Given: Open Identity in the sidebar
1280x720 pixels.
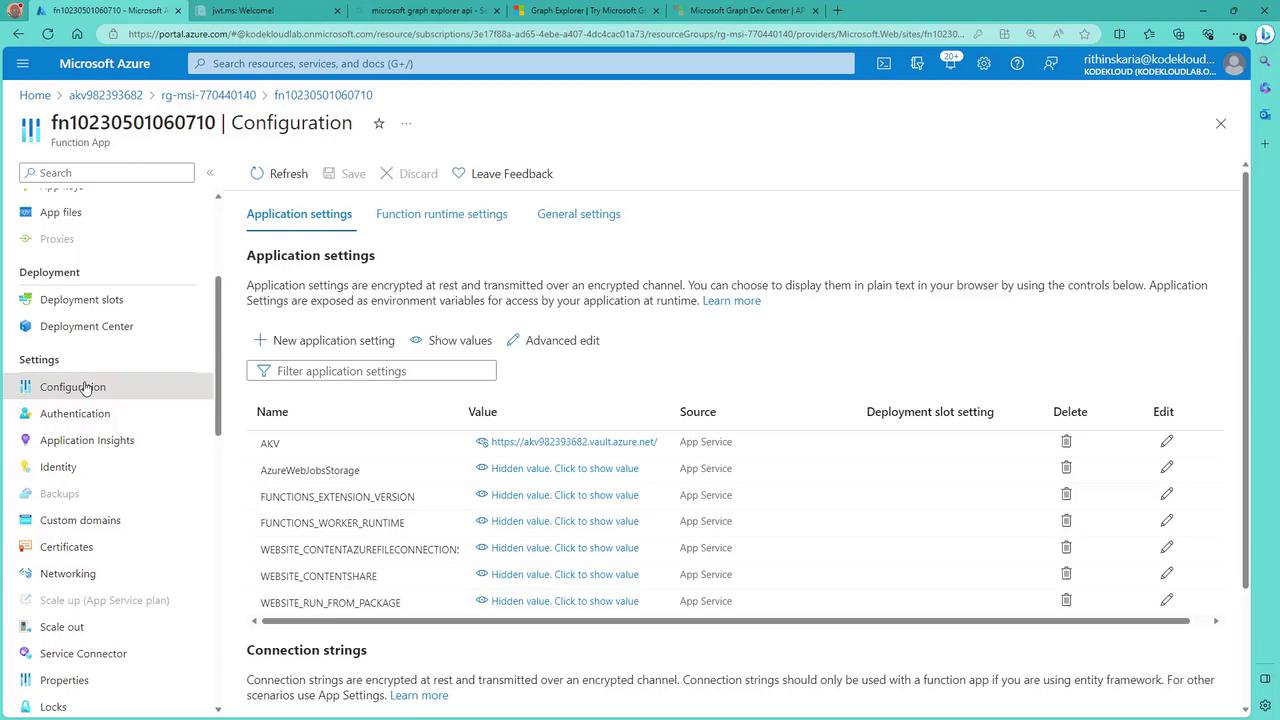Looking at the screenshot, I should [58, 467].
